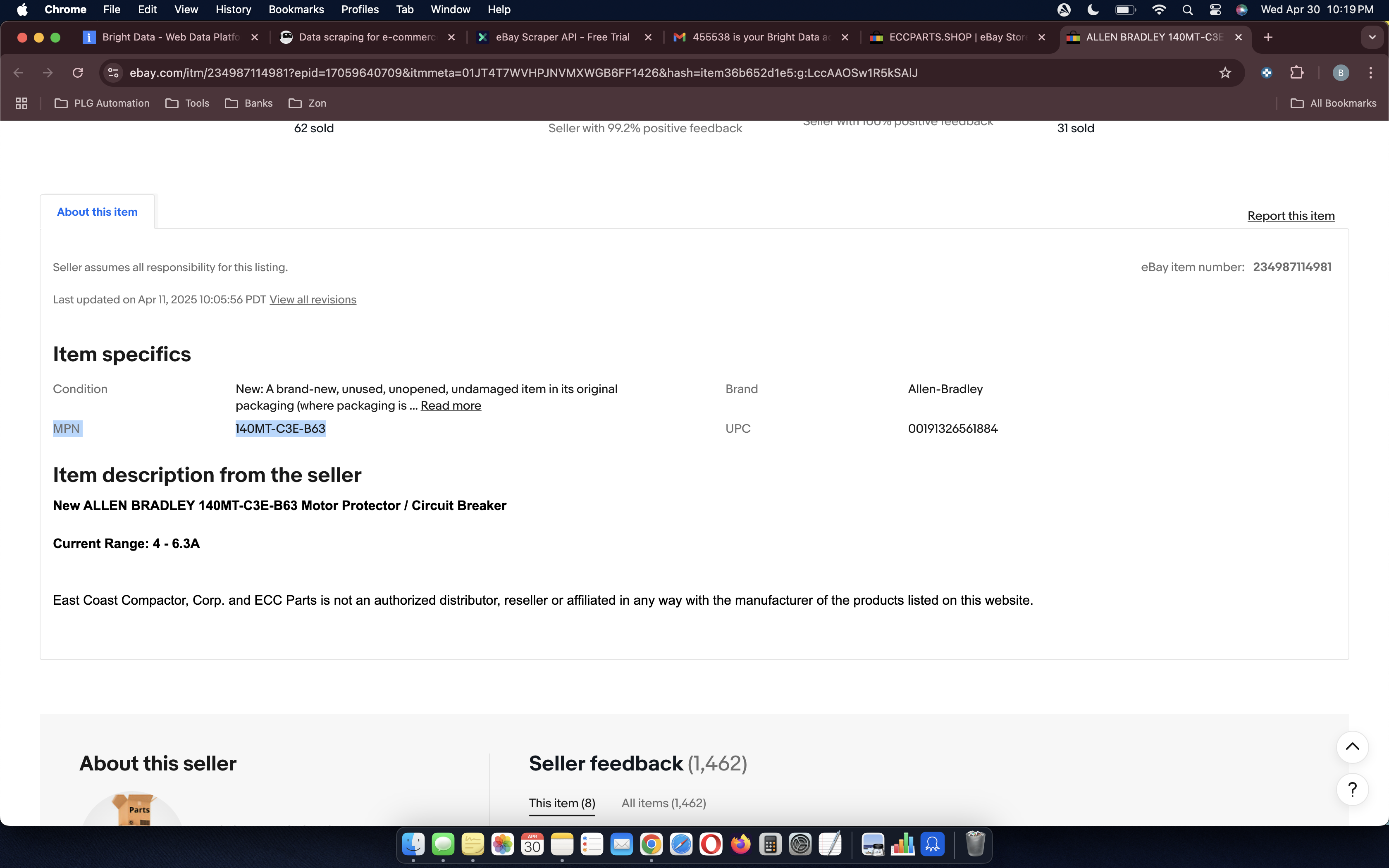Open Notes from the dock
1389x868 pixels.
tap(562, 844)
